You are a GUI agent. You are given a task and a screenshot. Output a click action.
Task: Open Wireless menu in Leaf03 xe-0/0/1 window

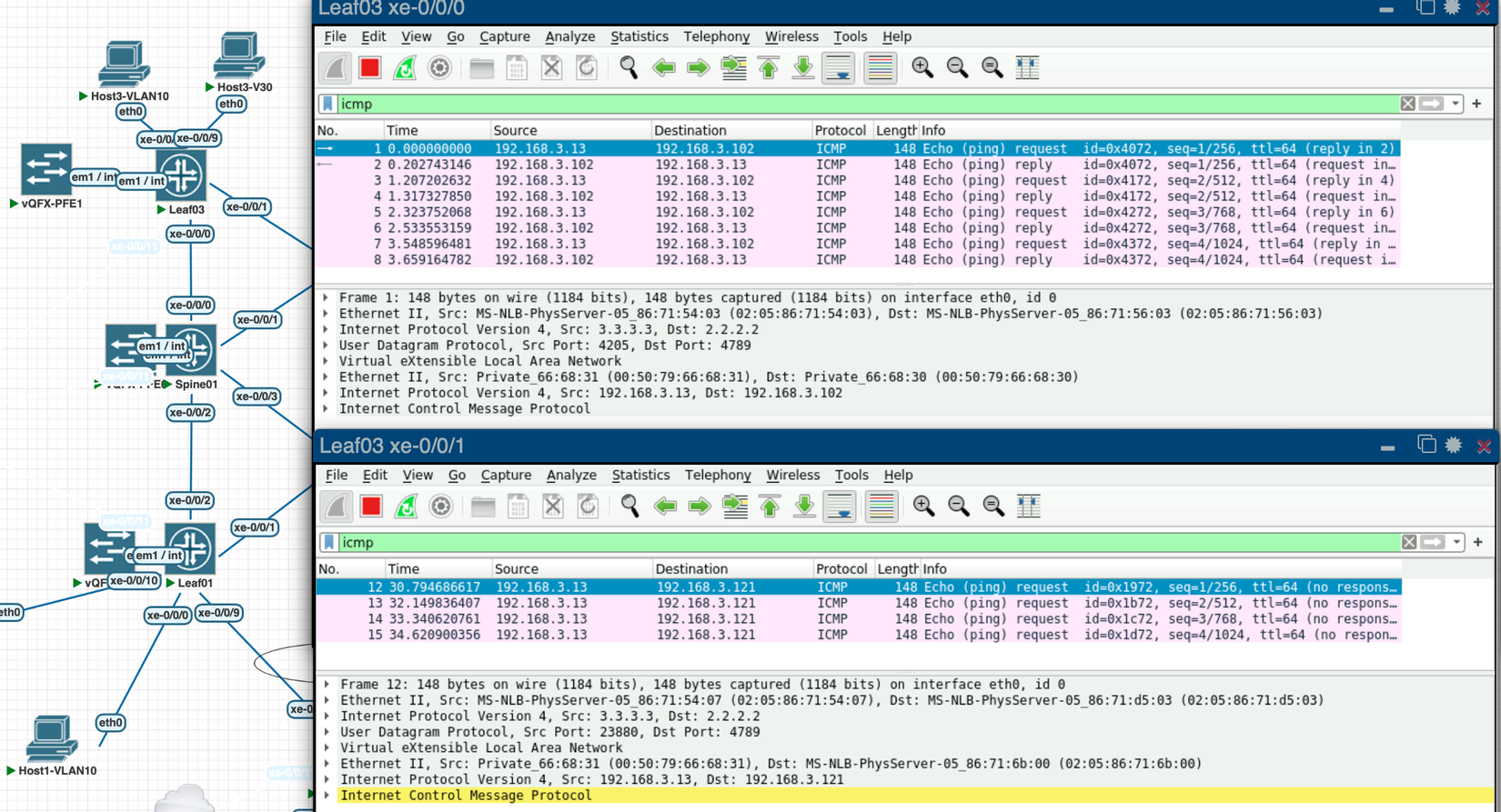pos(792,475)
